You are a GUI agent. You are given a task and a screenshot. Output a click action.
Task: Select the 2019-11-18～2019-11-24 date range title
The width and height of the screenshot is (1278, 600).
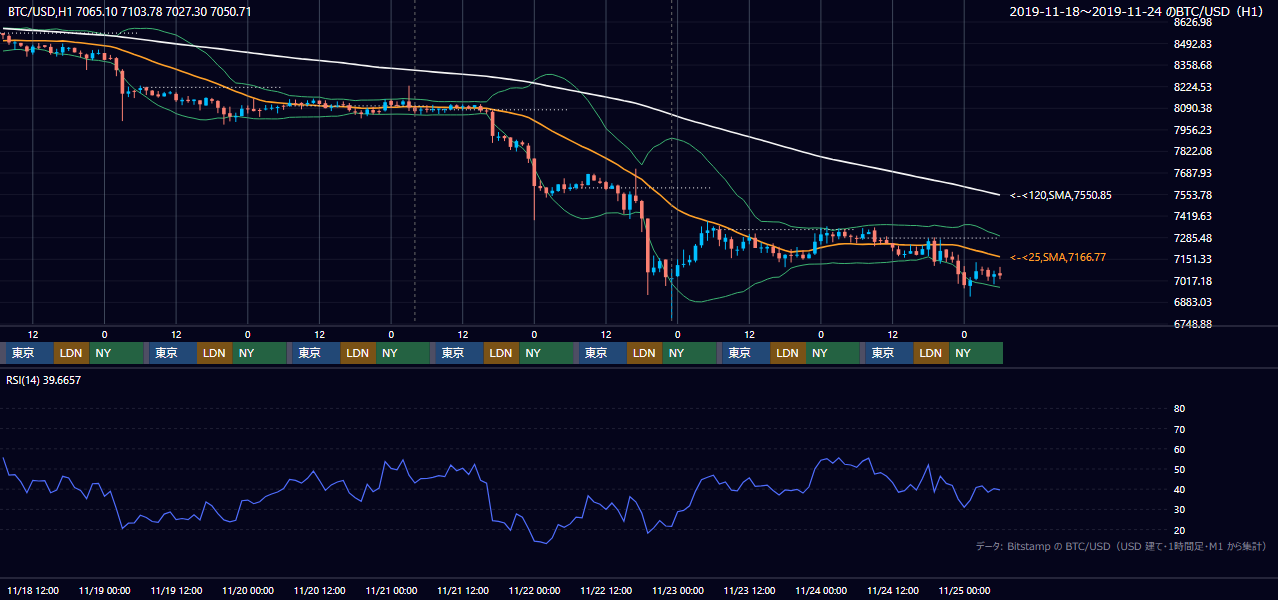pos(1136,11)
